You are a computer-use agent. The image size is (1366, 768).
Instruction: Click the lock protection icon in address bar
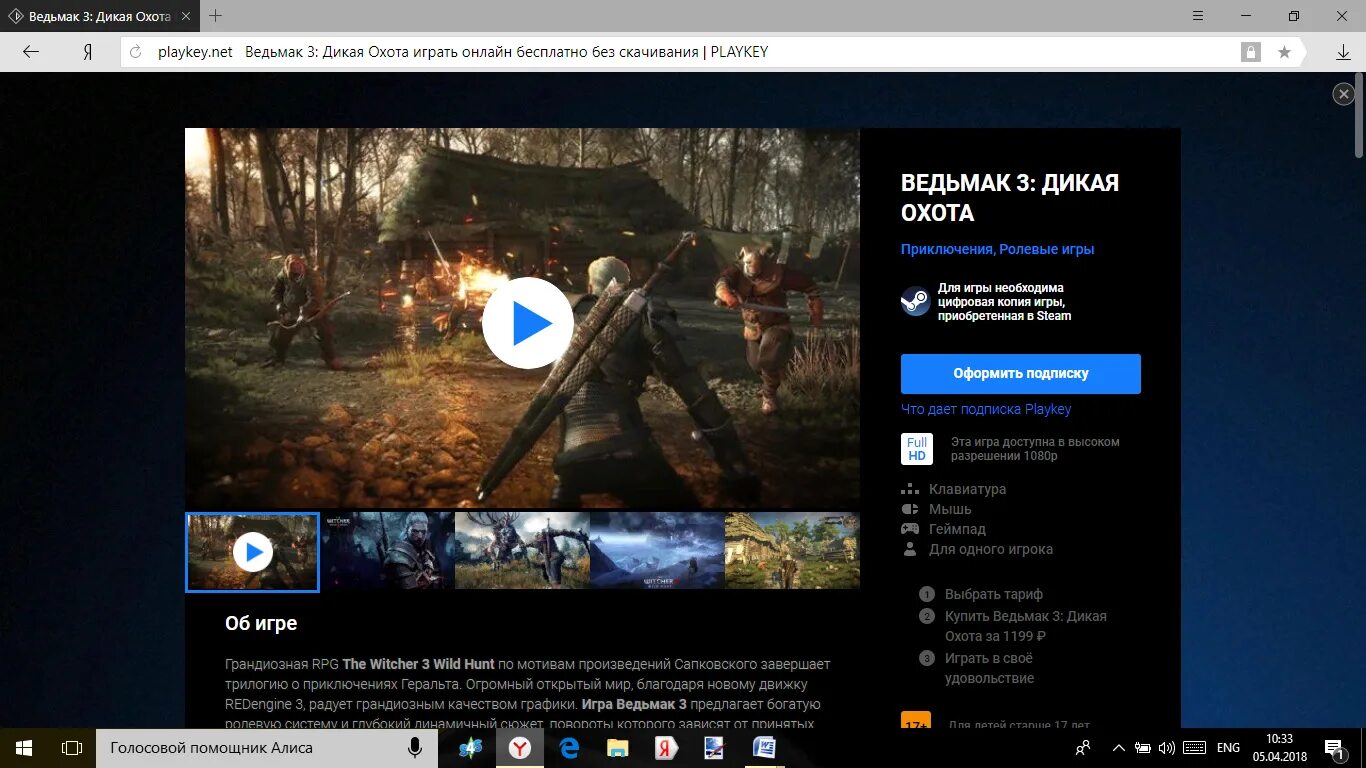click(x=1250, y=52)
